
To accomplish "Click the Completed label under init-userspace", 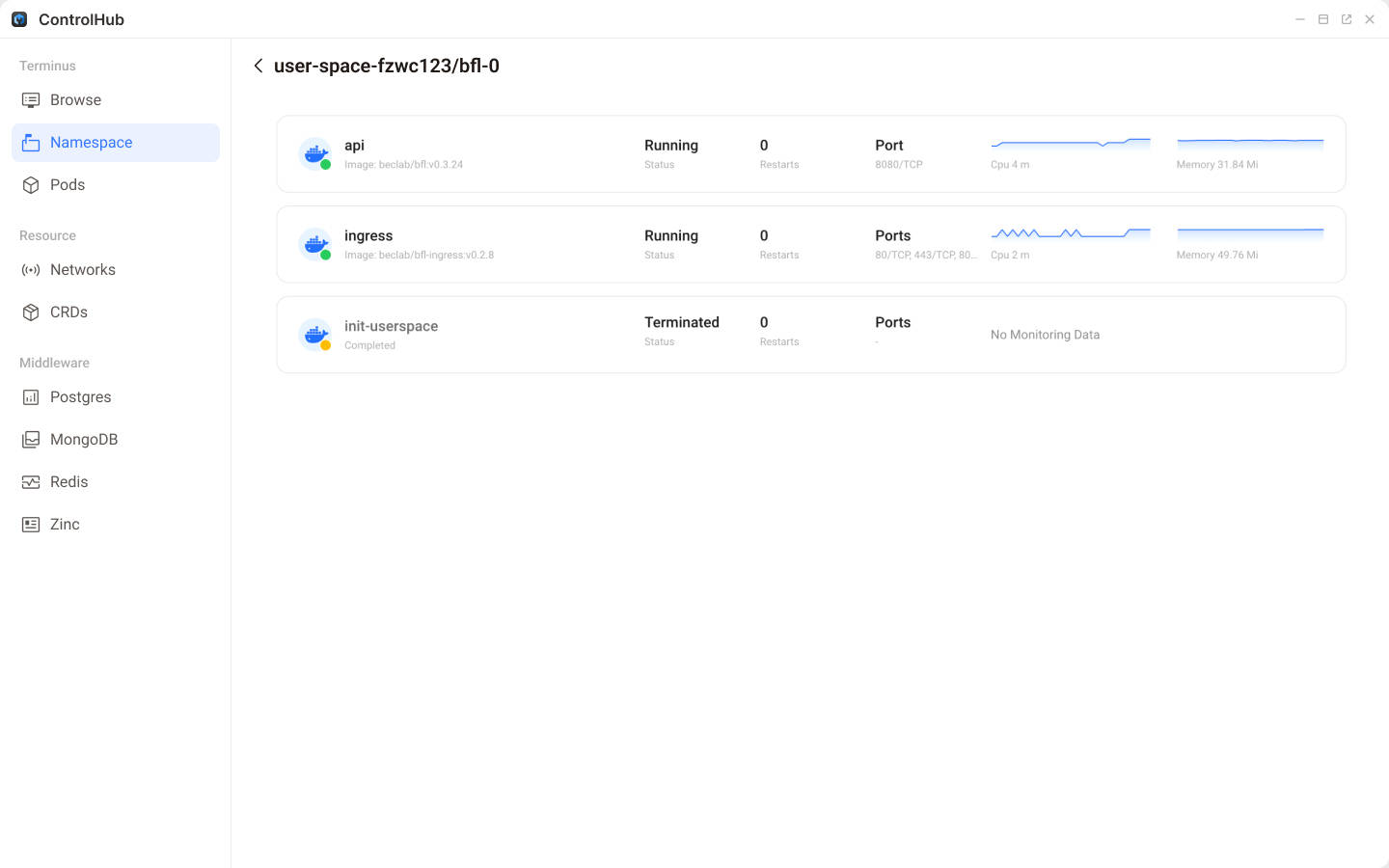I will coord(369,345).
